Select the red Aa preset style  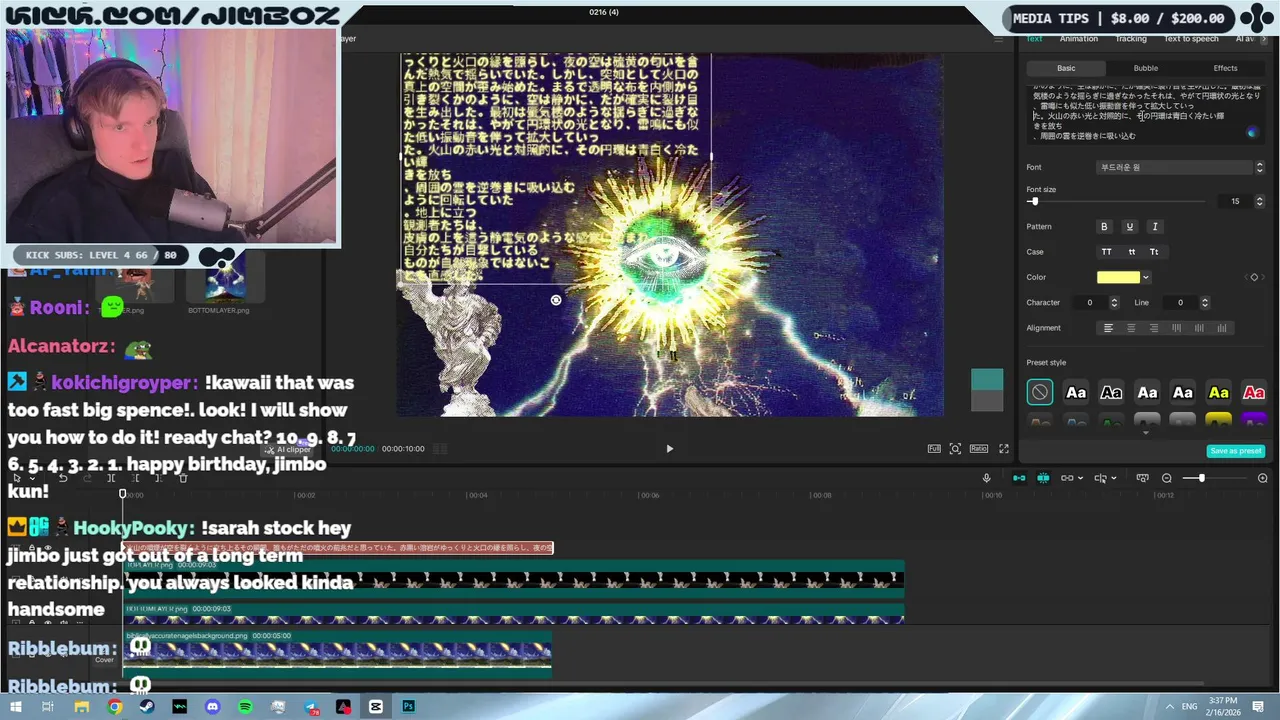[x=1254, y=393]
